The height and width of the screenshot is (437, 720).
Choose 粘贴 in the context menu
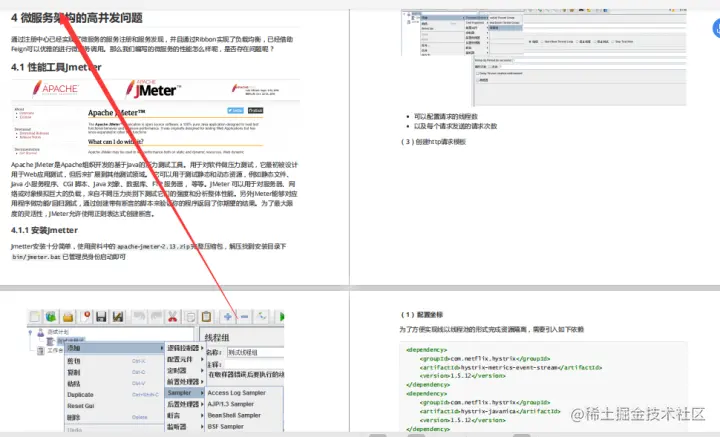point(115,383)
